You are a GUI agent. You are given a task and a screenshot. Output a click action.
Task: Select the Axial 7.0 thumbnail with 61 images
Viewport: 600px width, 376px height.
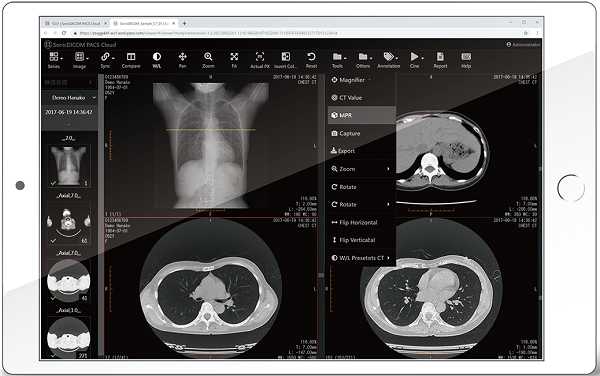coord(69,223)
